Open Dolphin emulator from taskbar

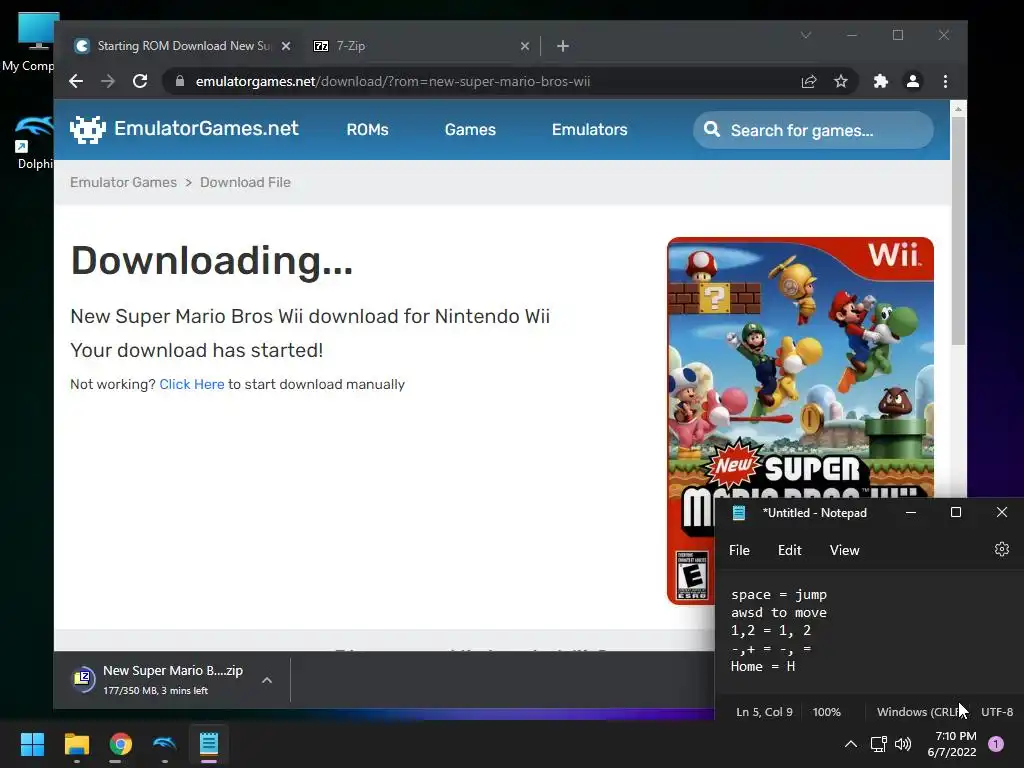coord(165,744)
